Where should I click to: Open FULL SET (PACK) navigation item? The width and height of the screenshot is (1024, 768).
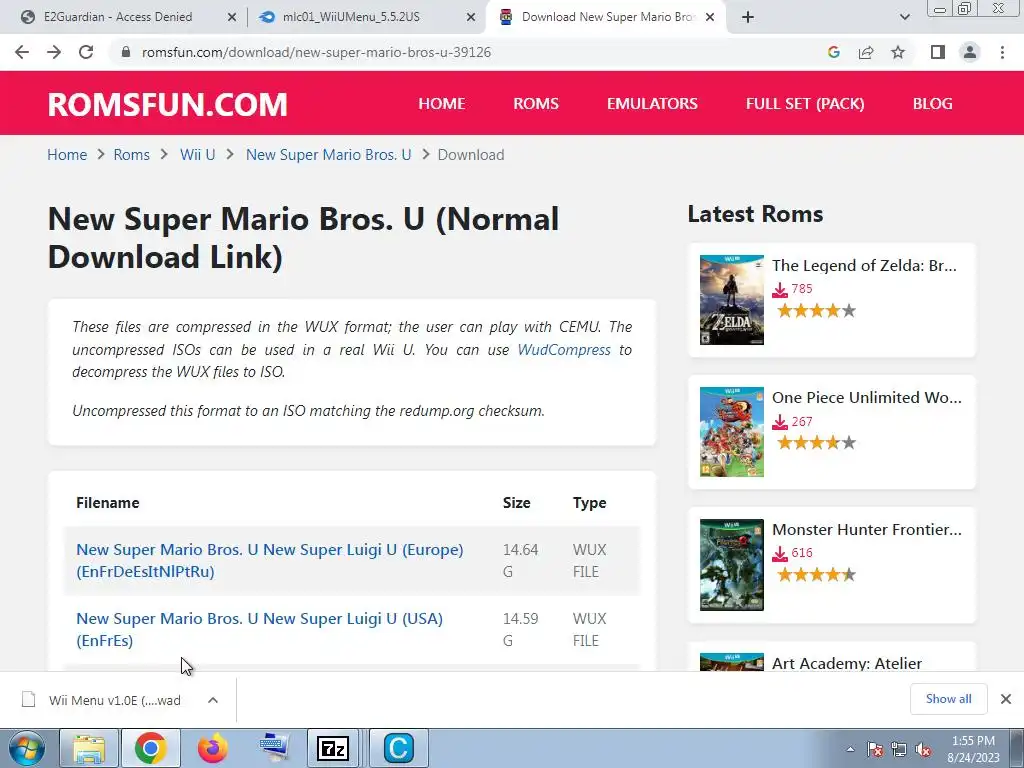805,104
